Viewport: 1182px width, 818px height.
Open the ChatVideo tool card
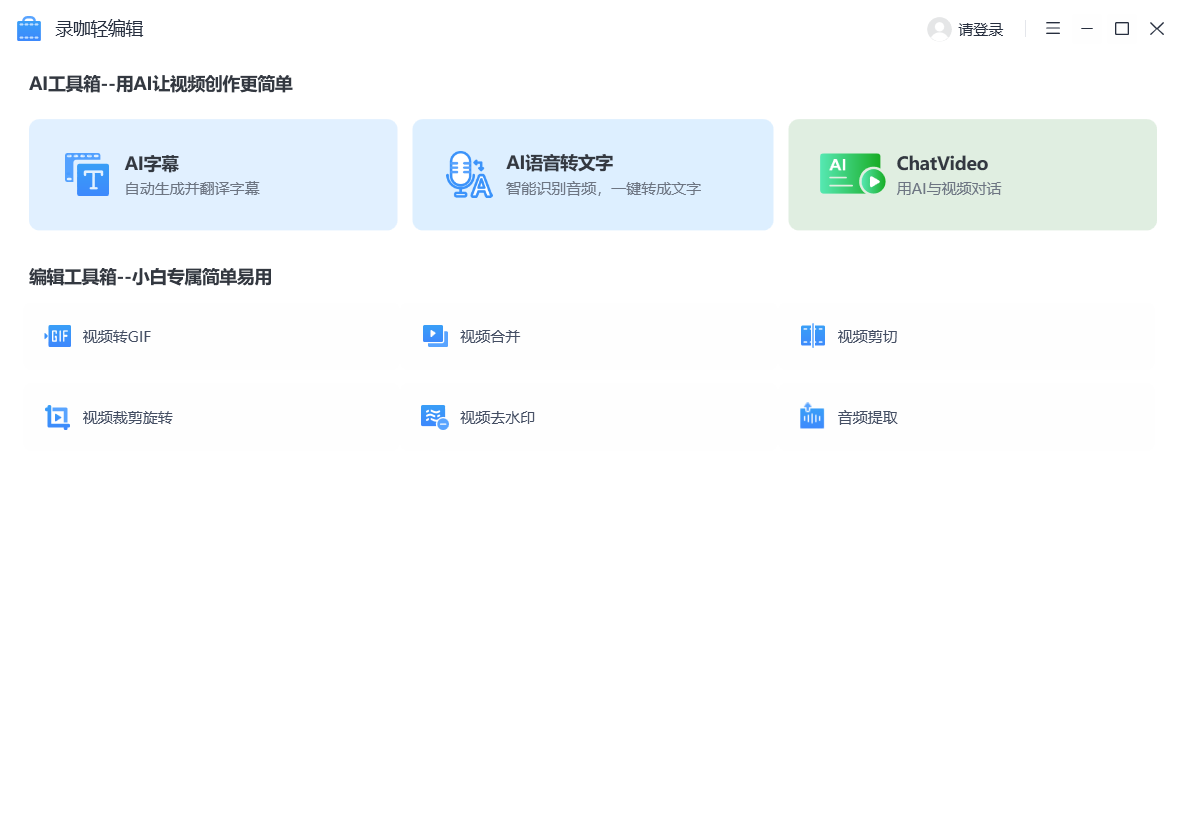click(972, 175)
